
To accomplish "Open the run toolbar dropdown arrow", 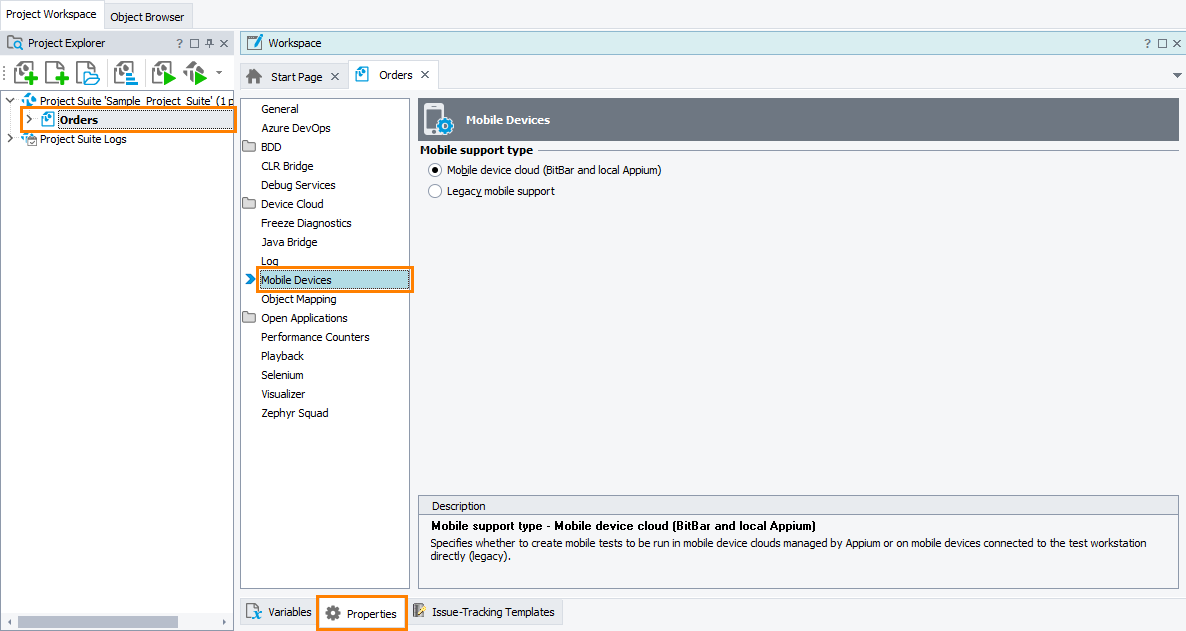I will click(x=219, y=72).
